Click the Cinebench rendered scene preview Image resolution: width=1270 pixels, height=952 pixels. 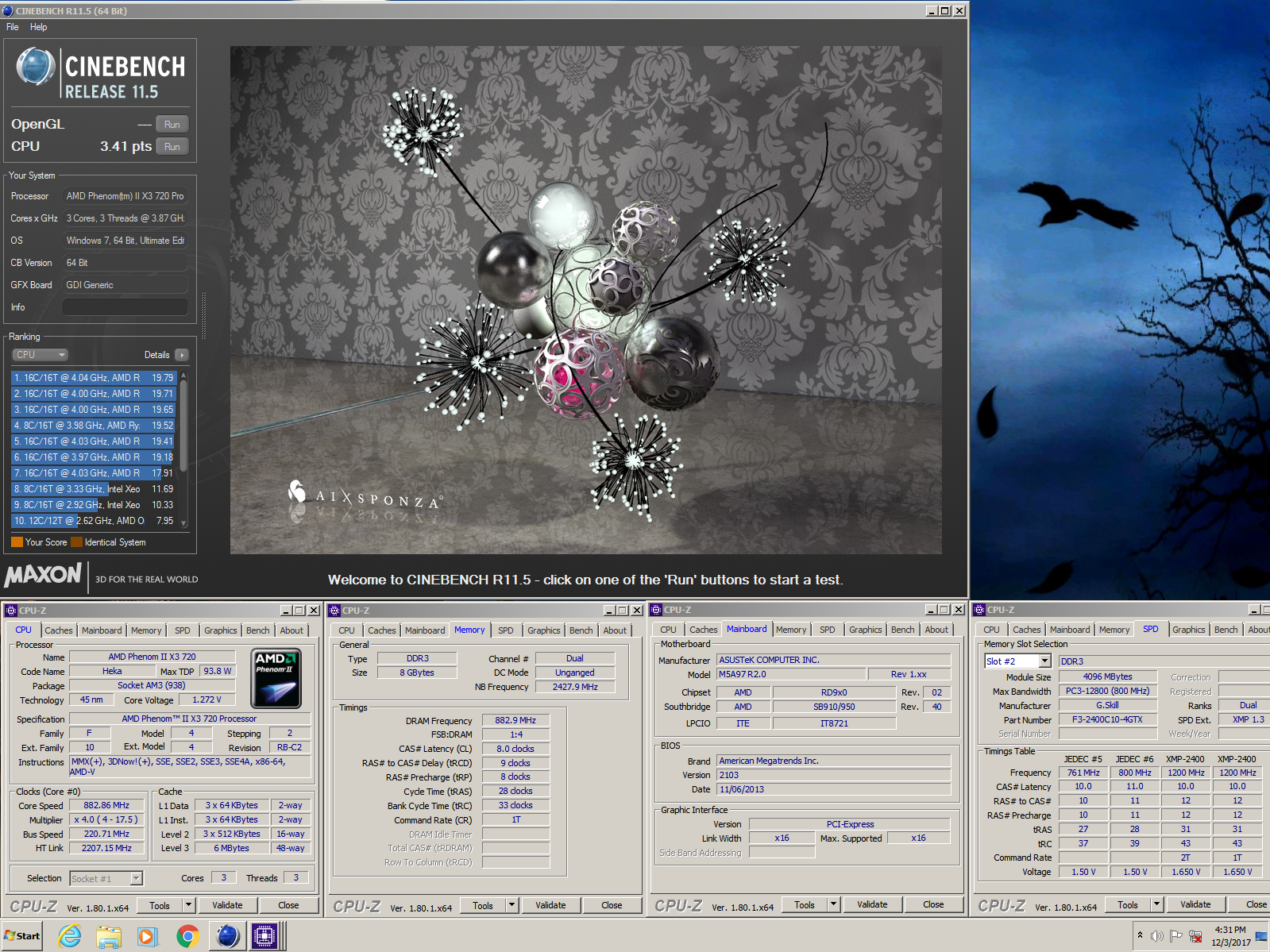(x=586, y=299)
